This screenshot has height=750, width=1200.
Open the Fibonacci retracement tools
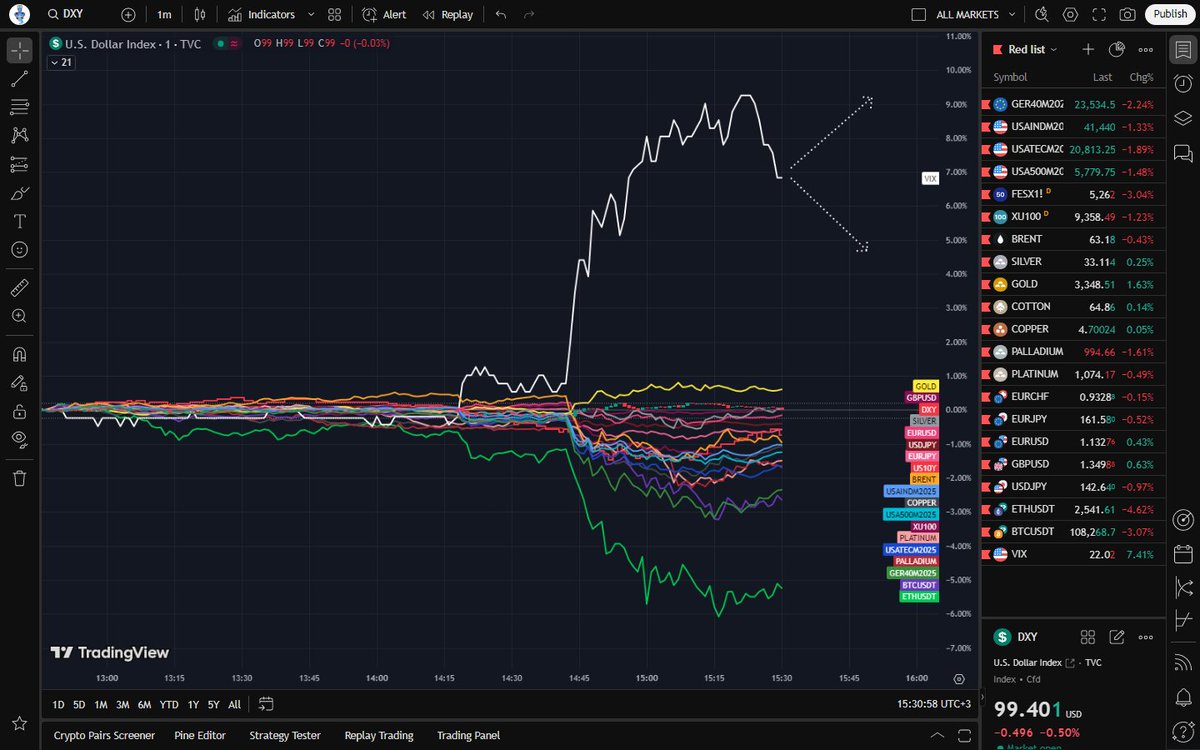(20, 107)
